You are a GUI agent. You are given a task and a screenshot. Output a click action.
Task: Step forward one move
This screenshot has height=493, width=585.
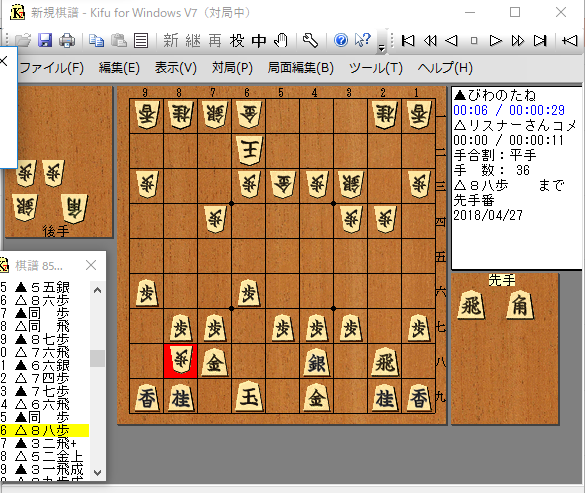tap(495, 40)
